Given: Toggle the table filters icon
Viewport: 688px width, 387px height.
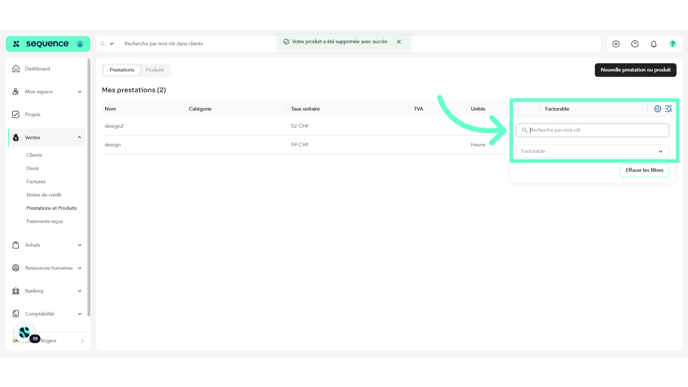Looking at the screenshot, I should pyautogui.click(x=668, y=109).
